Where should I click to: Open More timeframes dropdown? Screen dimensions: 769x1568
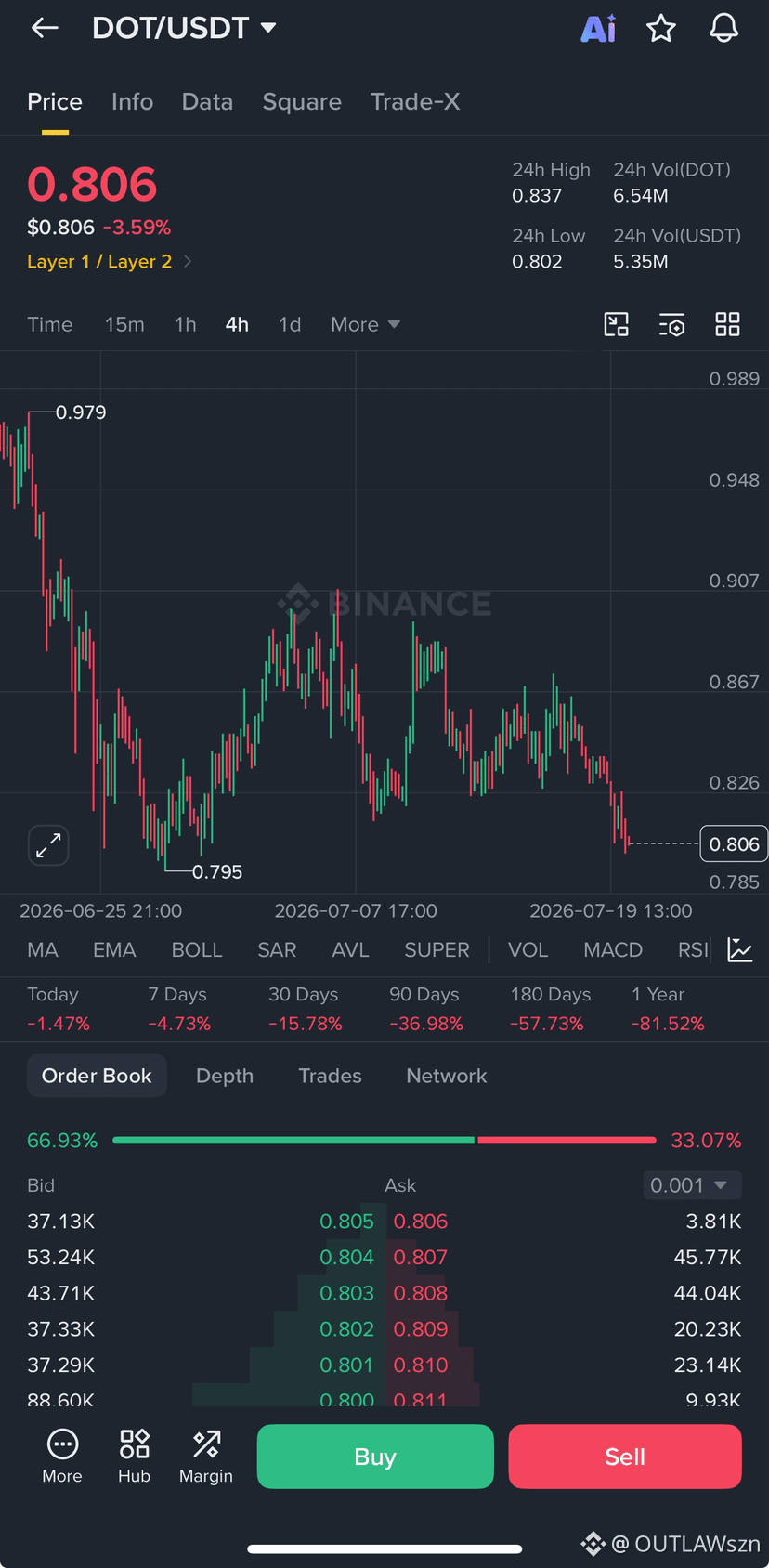[365, 324]
